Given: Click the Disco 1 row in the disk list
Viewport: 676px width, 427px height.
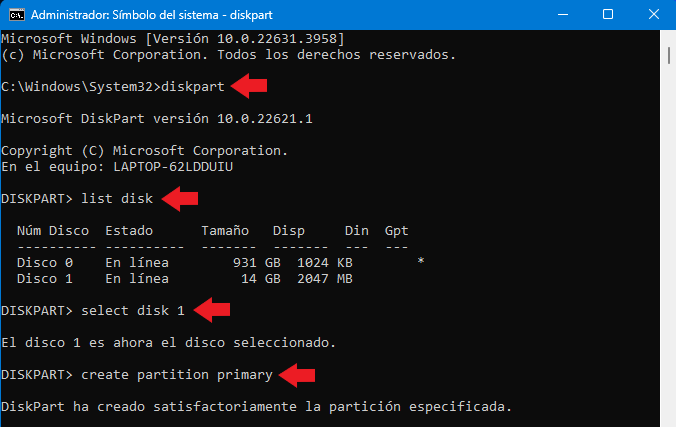Looking at the screenshot, I should 185,279.
